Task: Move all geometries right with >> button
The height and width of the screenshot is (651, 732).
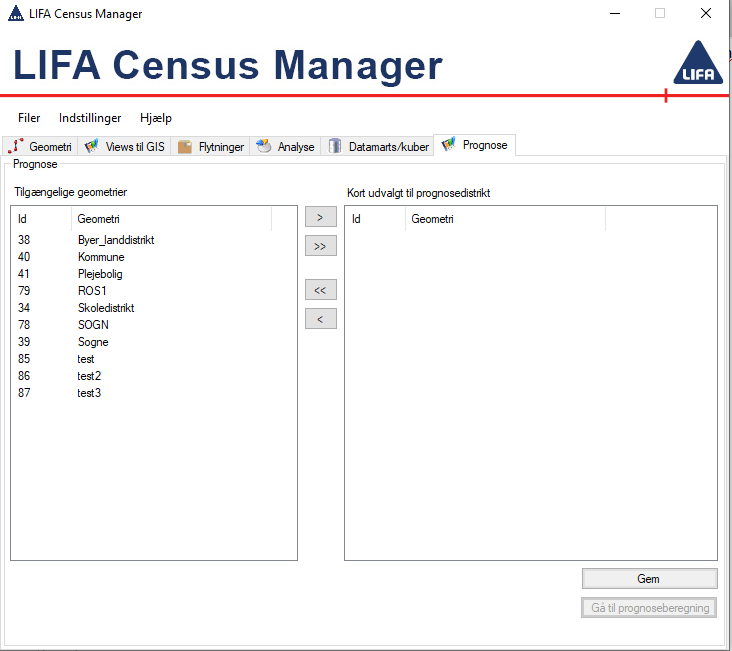Action: pyautogui.click(x=321, y=246)
